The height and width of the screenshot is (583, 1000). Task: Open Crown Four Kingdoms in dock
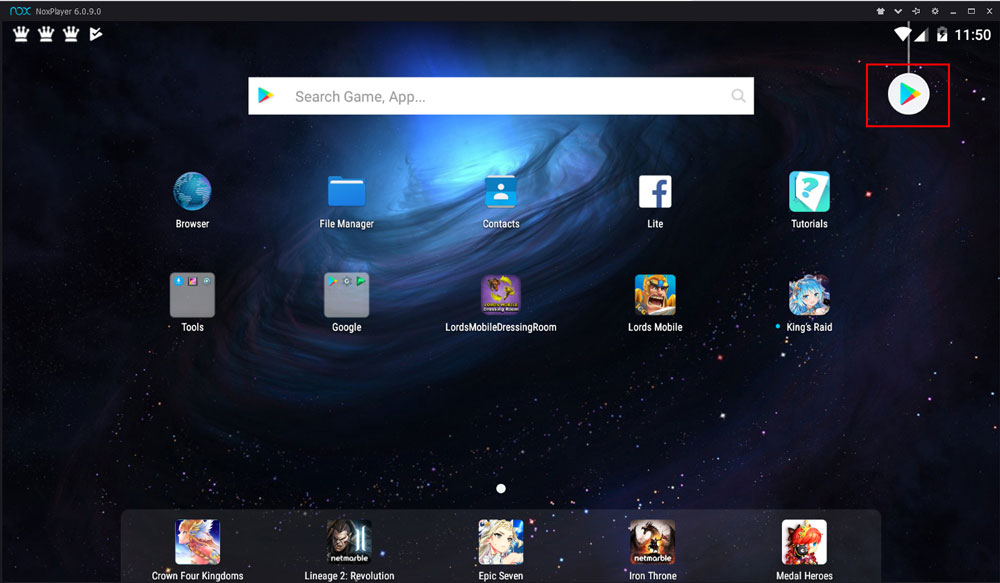point(198,542)
